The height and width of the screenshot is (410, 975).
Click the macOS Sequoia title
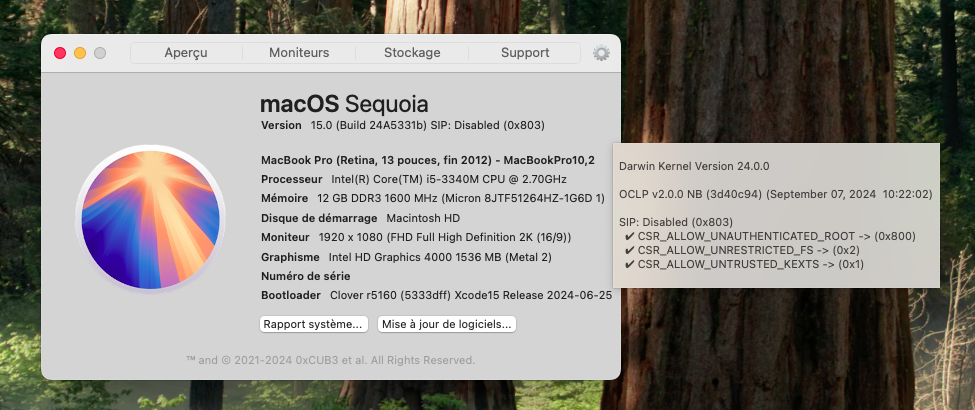click(x=344, y=104)
